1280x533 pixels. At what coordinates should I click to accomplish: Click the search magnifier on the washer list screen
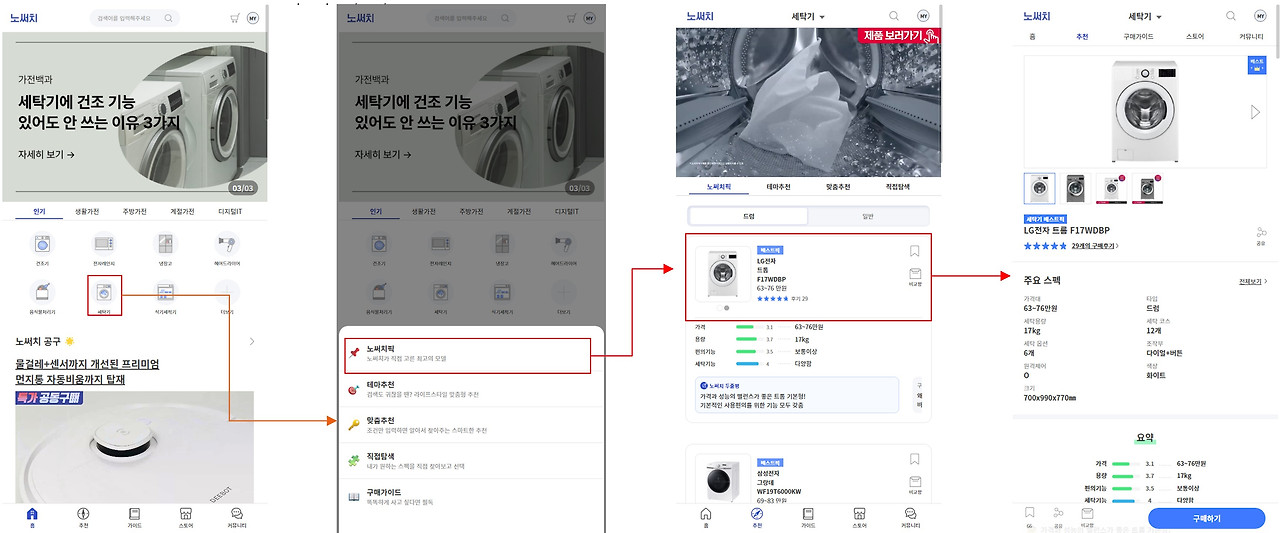pyautogui.click(x=893, y=16)
